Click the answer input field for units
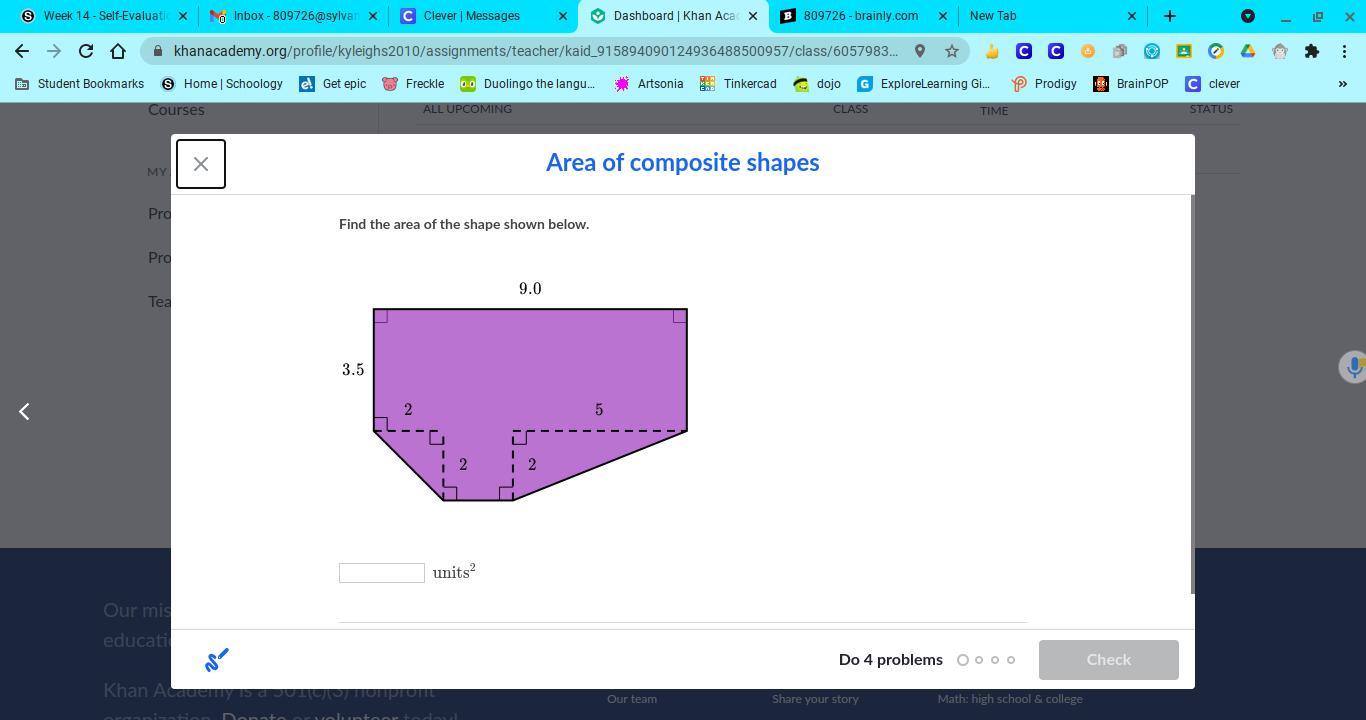This screenshot has height=720, width=1366. click(x=382, y=573)
